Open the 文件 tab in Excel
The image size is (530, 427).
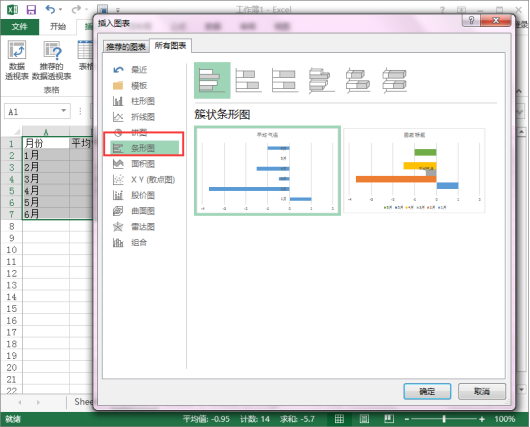pyautogui.click(x=20, y=27)
